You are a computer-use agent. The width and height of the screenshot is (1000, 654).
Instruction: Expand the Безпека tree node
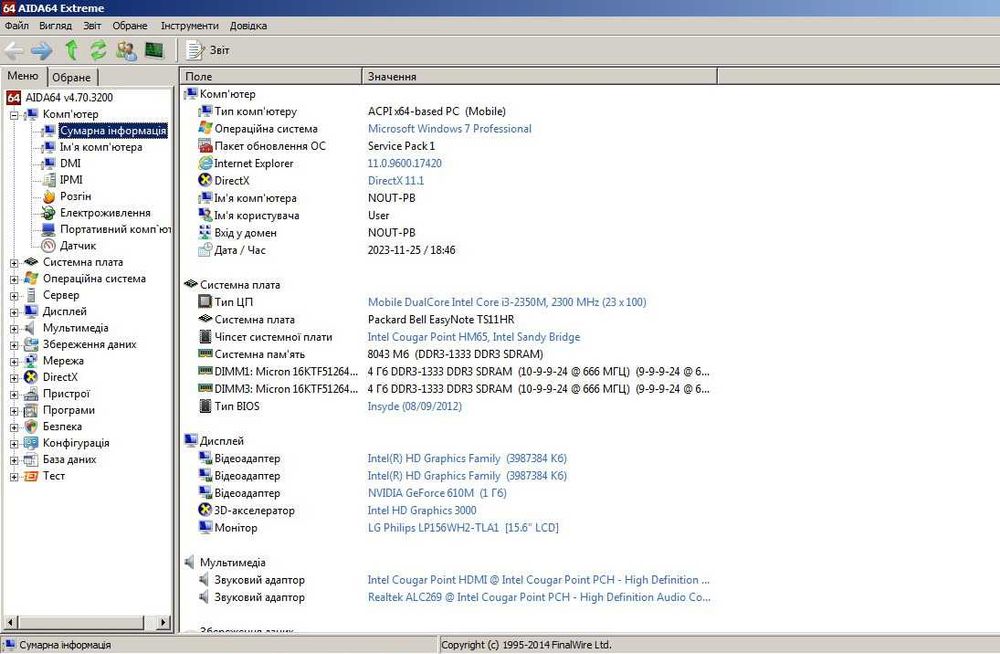pos(14,427)
